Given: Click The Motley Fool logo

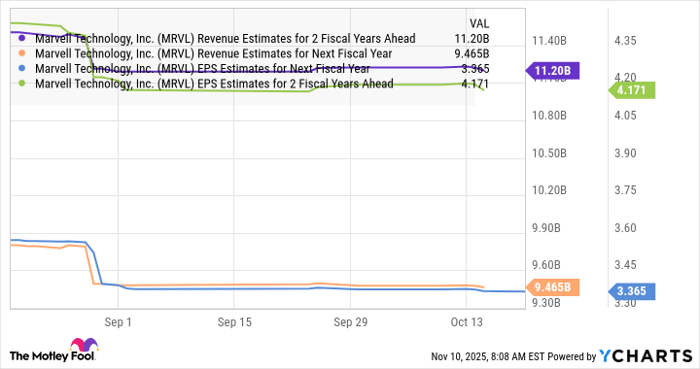Looking at the screenshot, I should [54, 350].
